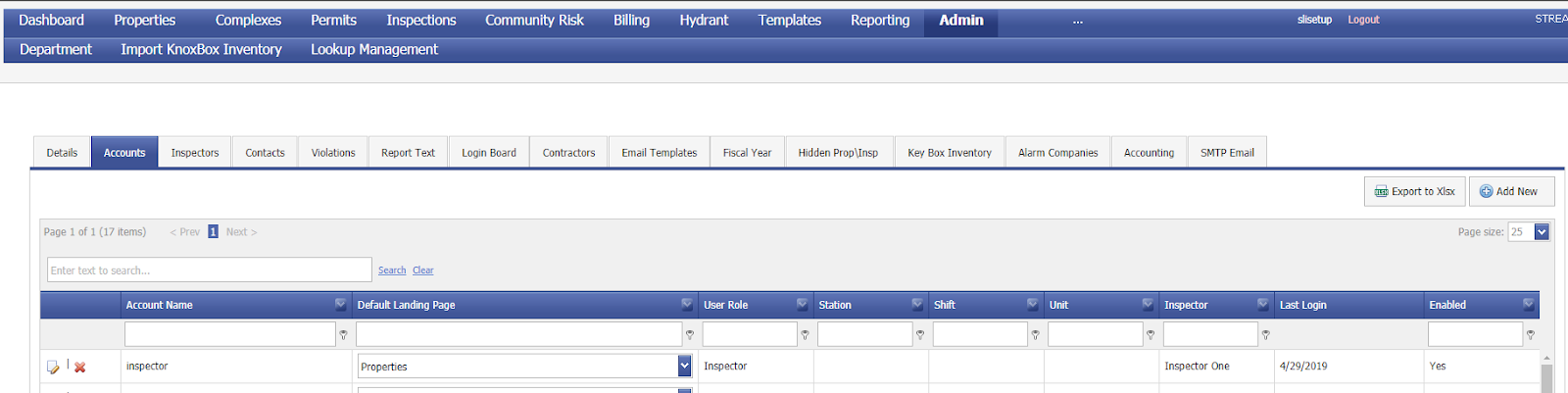The image size is (1568, 393).
Task: Navigate to Inspections
Action: tap(421, 20)
